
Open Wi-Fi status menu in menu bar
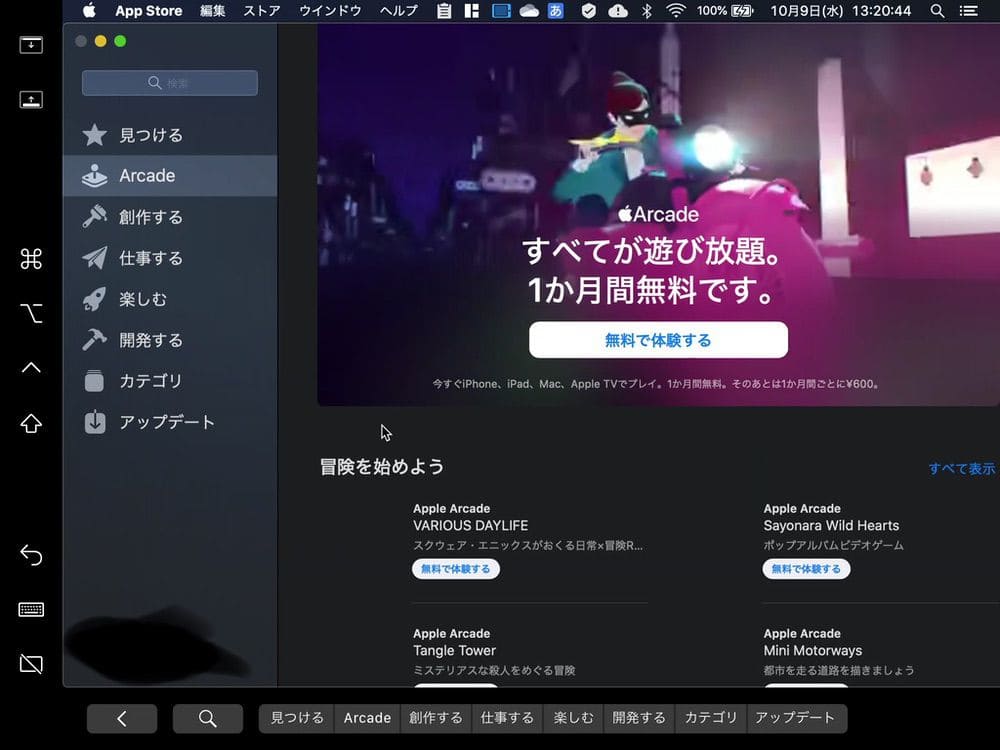(676, 11)
